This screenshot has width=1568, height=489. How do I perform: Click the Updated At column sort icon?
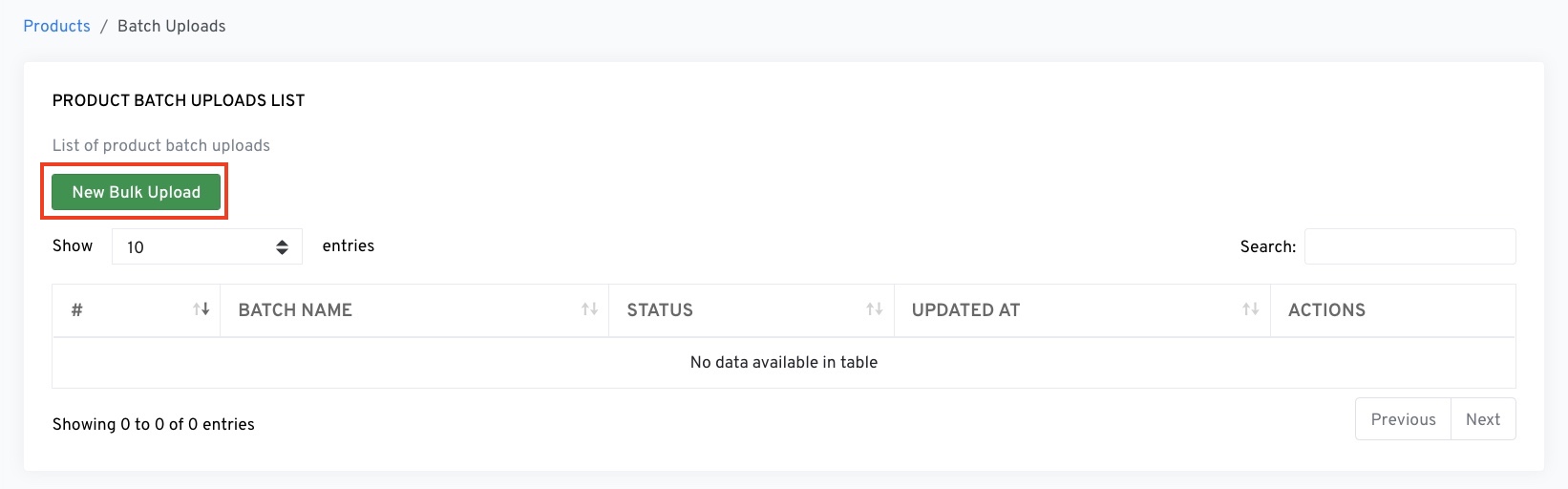[1250, 309]
